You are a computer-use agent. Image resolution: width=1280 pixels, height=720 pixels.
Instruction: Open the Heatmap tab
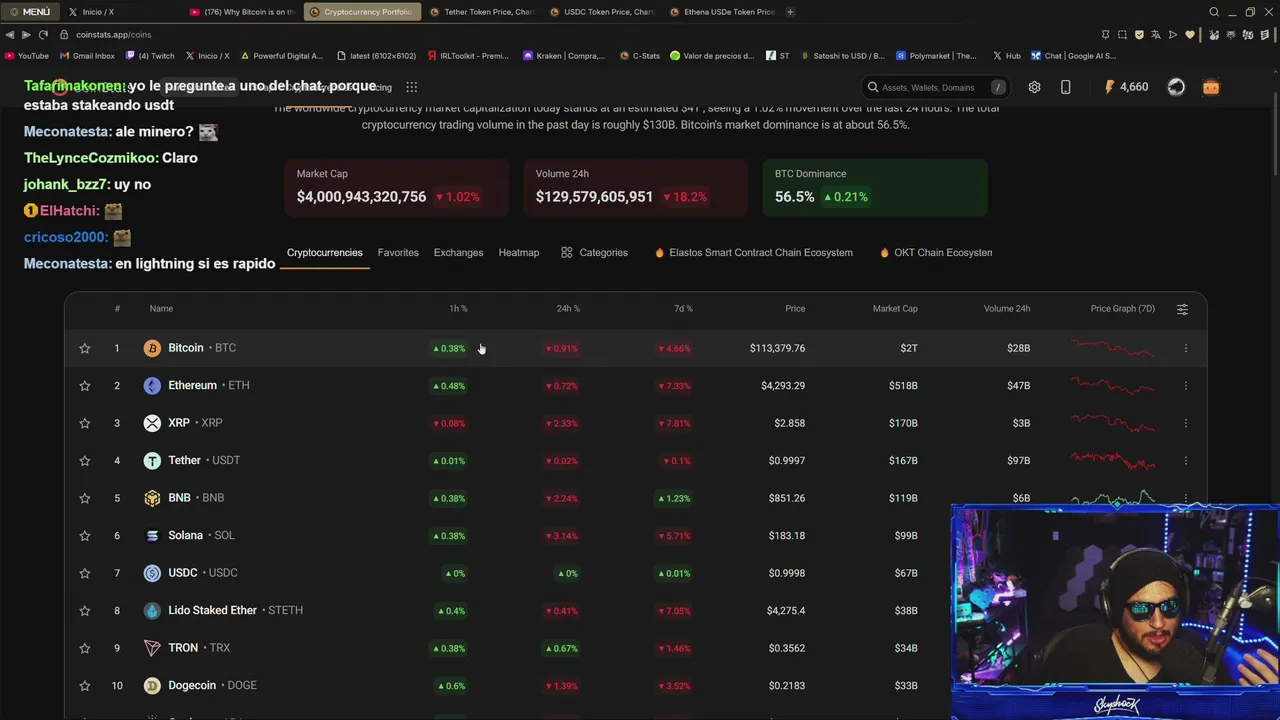click(519, 253)
